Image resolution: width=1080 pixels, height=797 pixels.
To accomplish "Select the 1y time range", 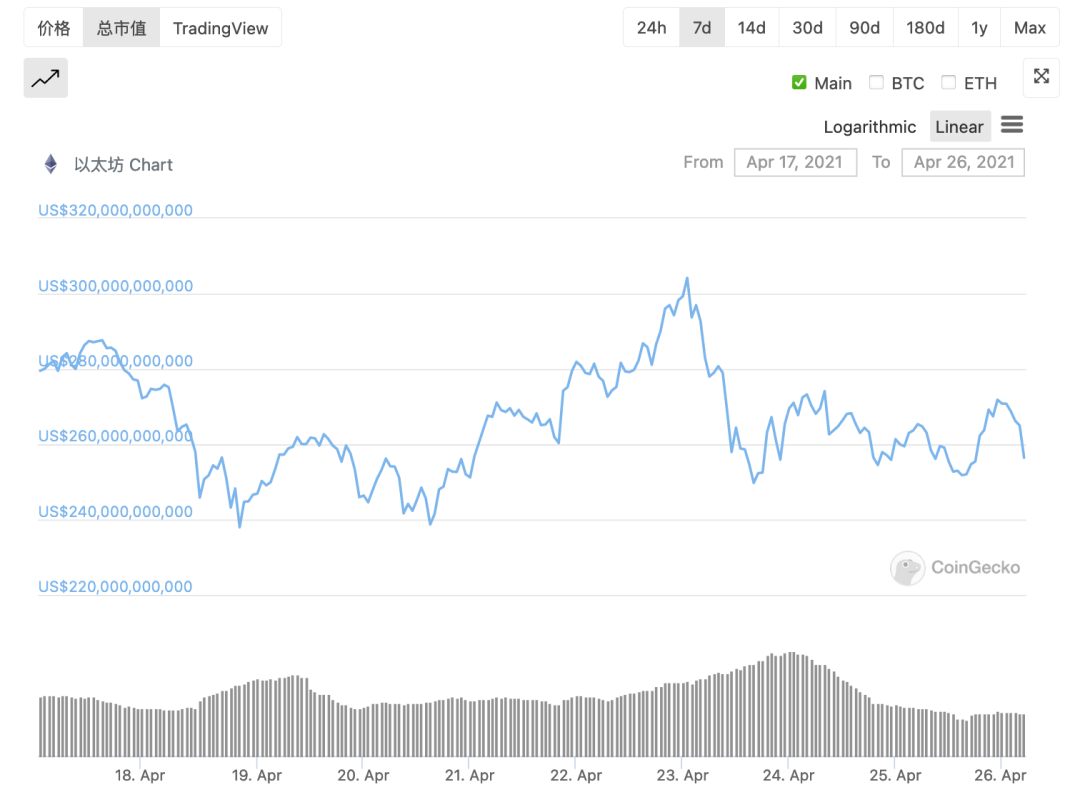I will (x=979, y=28).
